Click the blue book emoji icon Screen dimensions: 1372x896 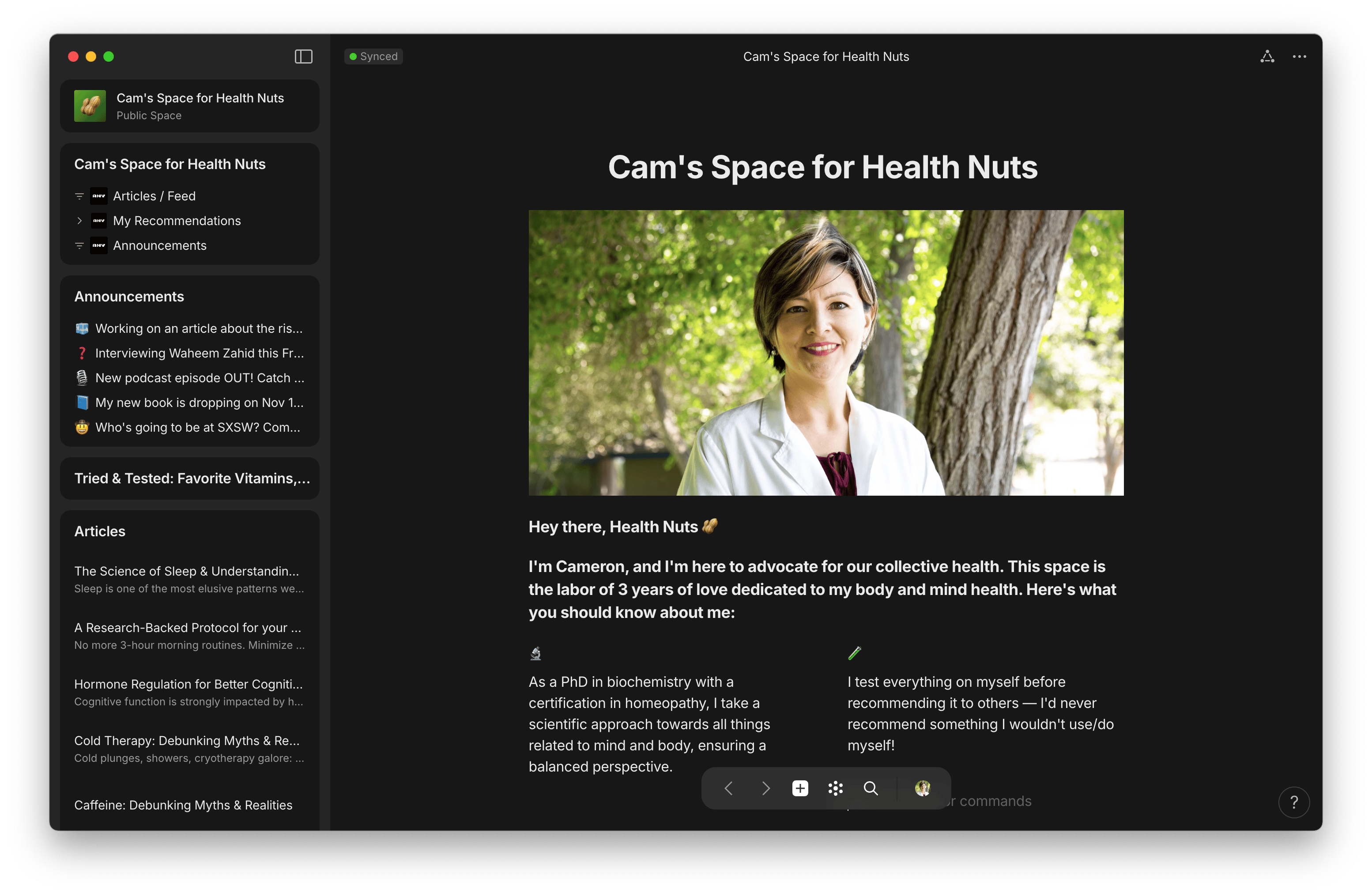coord(82,403)
